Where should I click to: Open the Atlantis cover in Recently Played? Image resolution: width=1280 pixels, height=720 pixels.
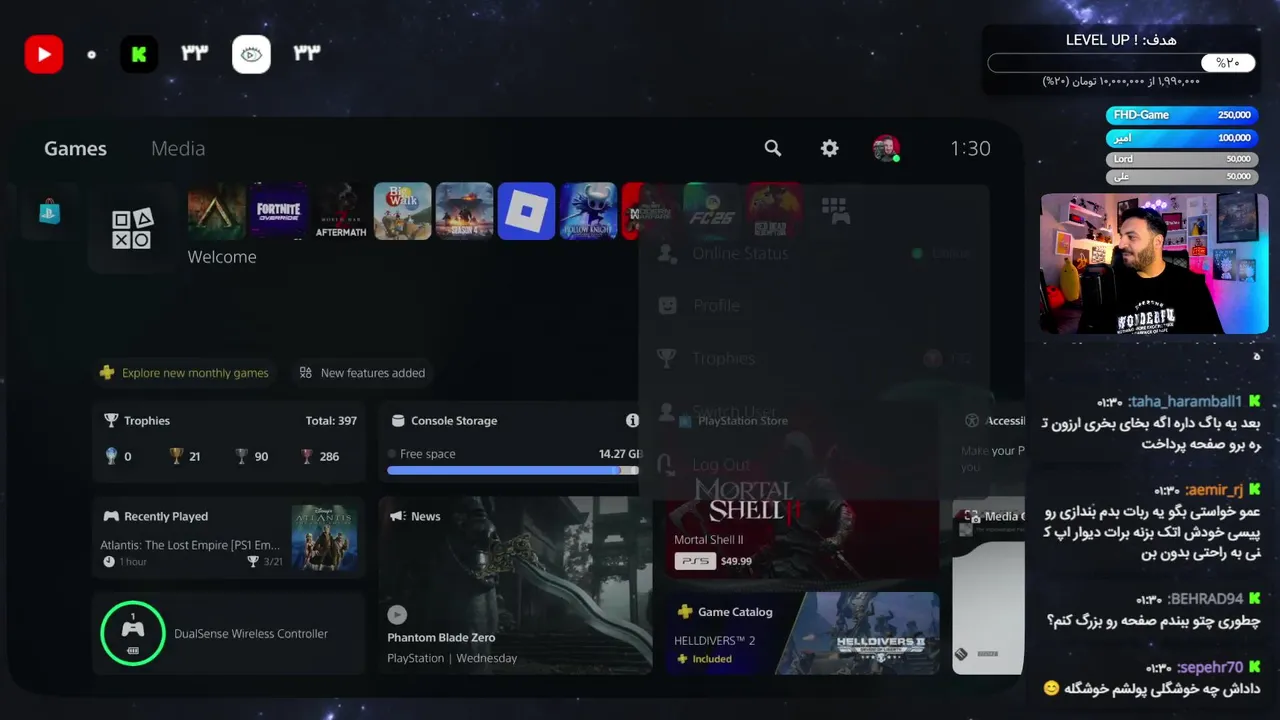[324, 537]
